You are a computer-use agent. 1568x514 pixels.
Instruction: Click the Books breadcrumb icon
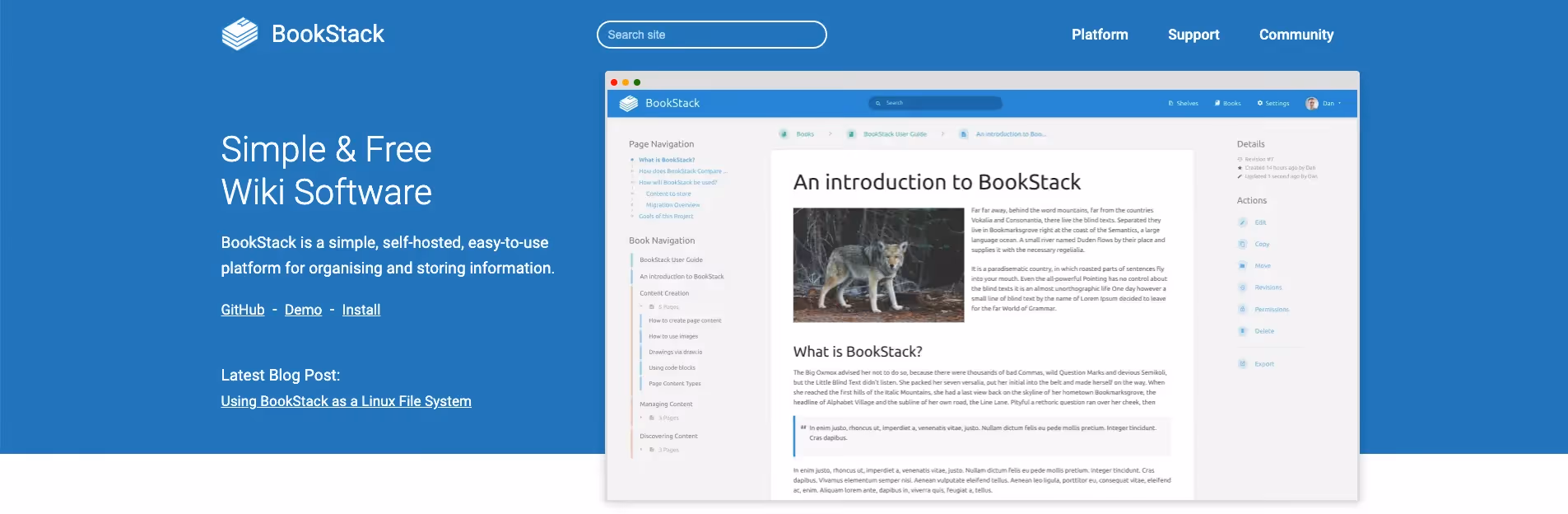[x=784, y=134]
